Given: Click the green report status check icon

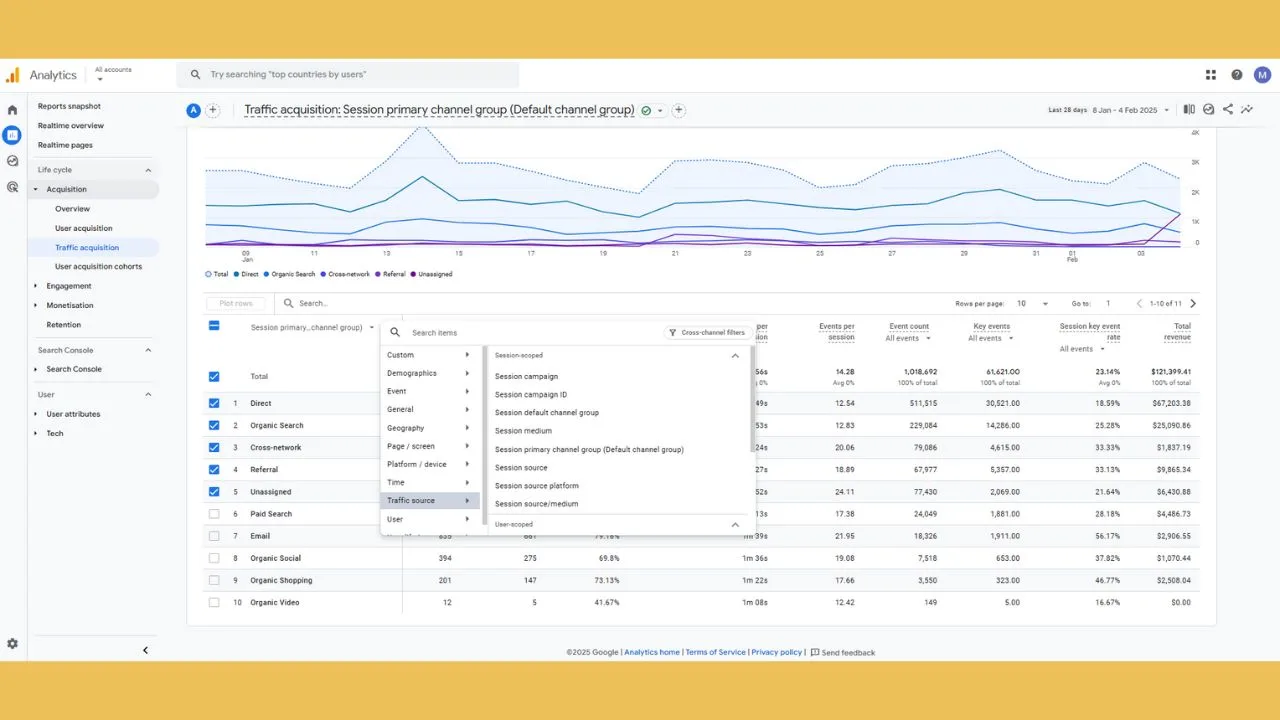Looking at the screenshot, I should coord(646,110).
